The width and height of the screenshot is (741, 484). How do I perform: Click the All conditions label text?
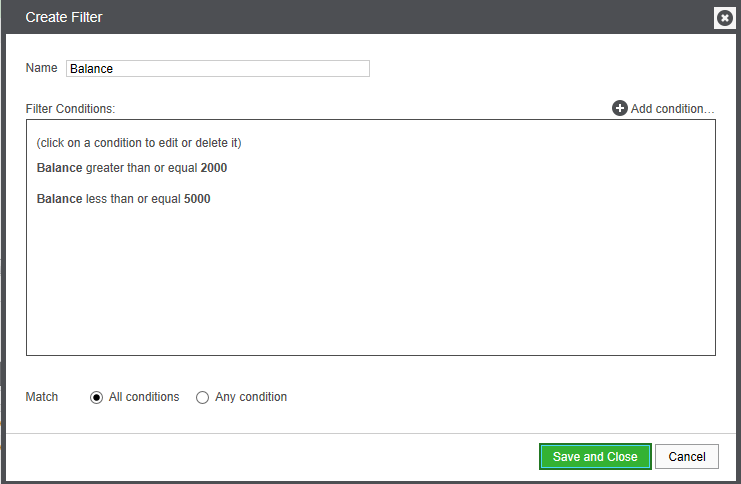(144, 397)
